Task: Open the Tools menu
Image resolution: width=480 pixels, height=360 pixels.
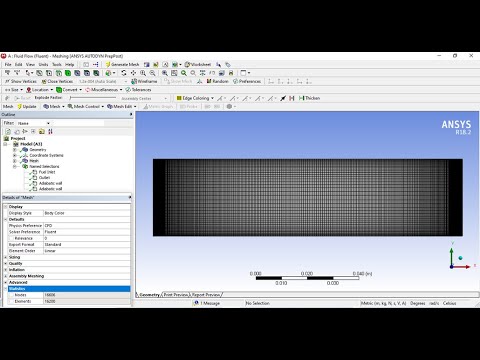Action: coord(57,64)
